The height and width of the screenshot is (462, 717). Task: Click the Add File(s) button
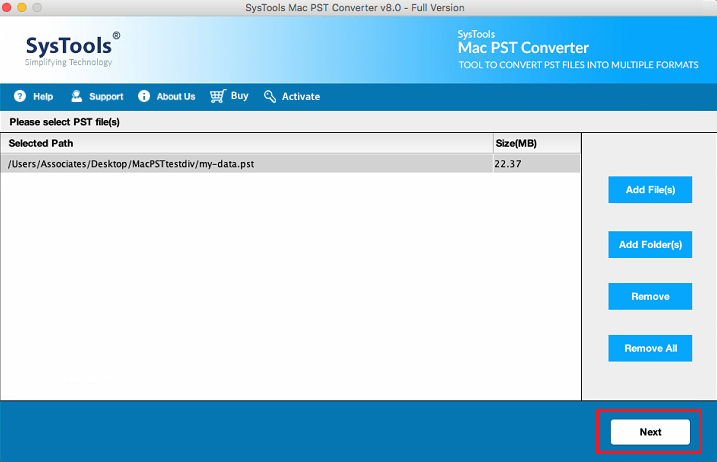click(650, 189)
